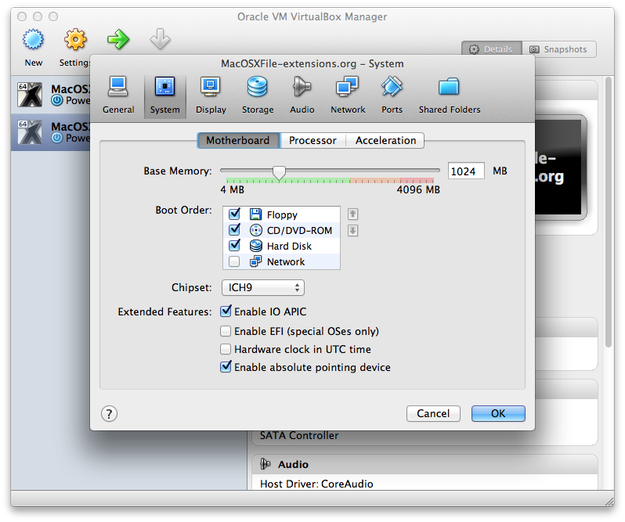Click the main window vertical scrollbar
625x522 pixels.
(608, 212)
